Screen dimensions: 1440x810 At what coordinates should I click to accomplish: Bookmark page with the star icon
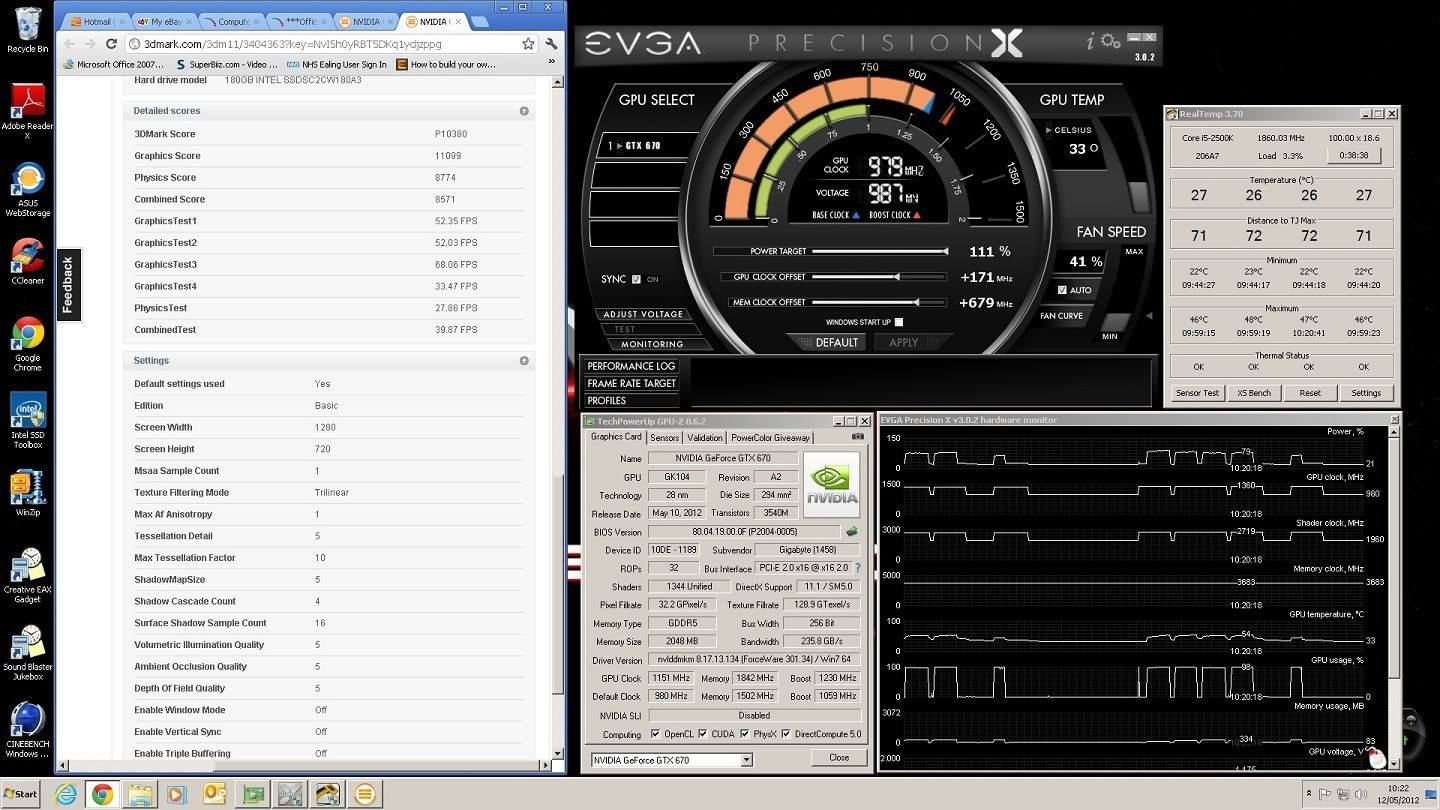coord(528,44)
